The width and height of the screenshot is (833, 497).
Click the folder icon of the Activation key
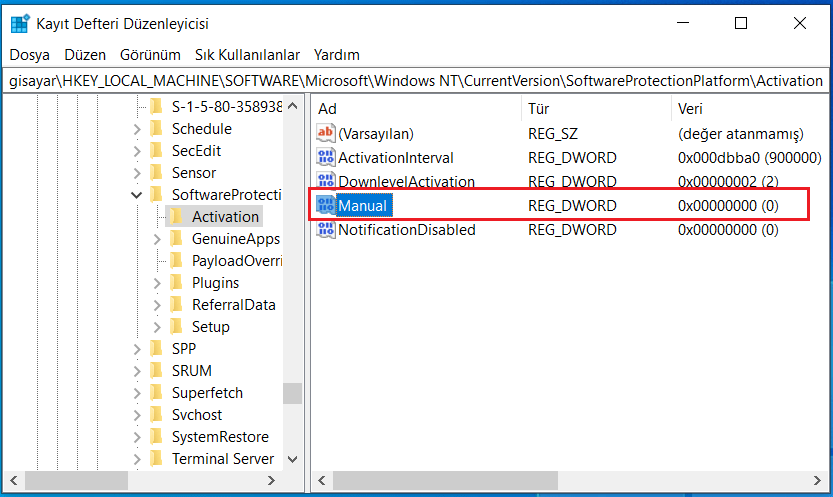(176, 217)
